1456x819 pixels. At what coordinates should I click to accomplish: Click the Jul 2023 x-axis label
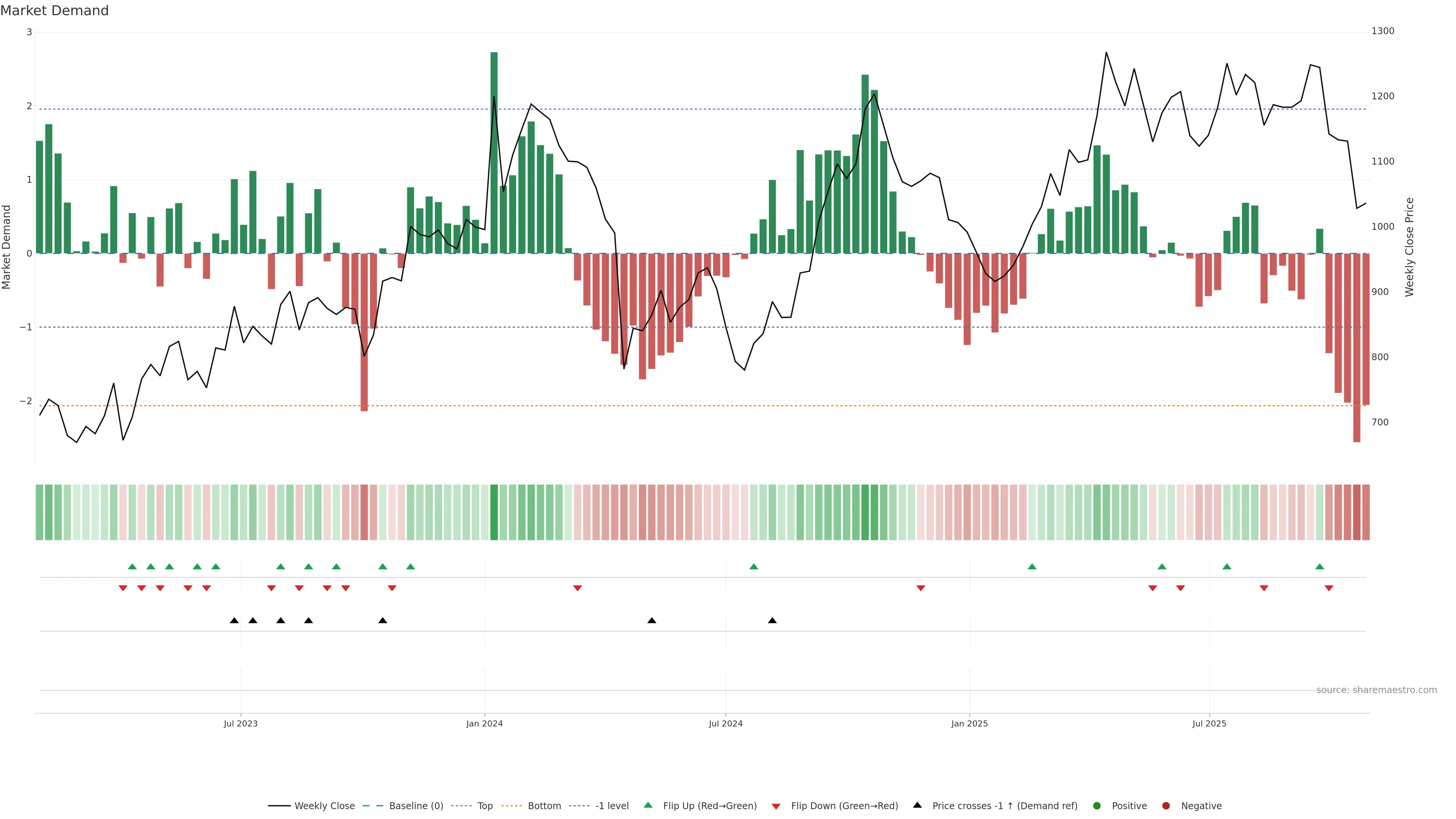241,724
